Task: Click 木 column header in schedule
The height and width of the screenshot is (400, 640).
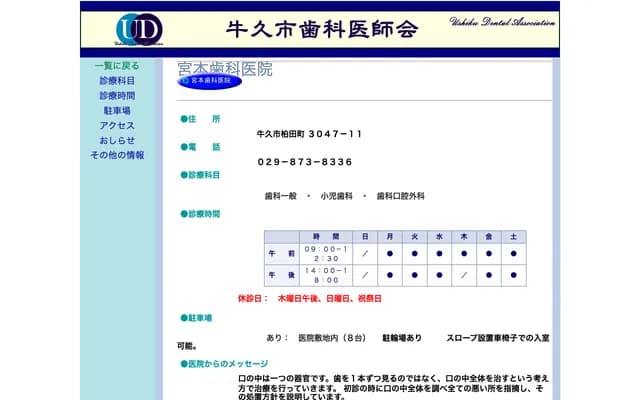Action: (x=464, y=237)
